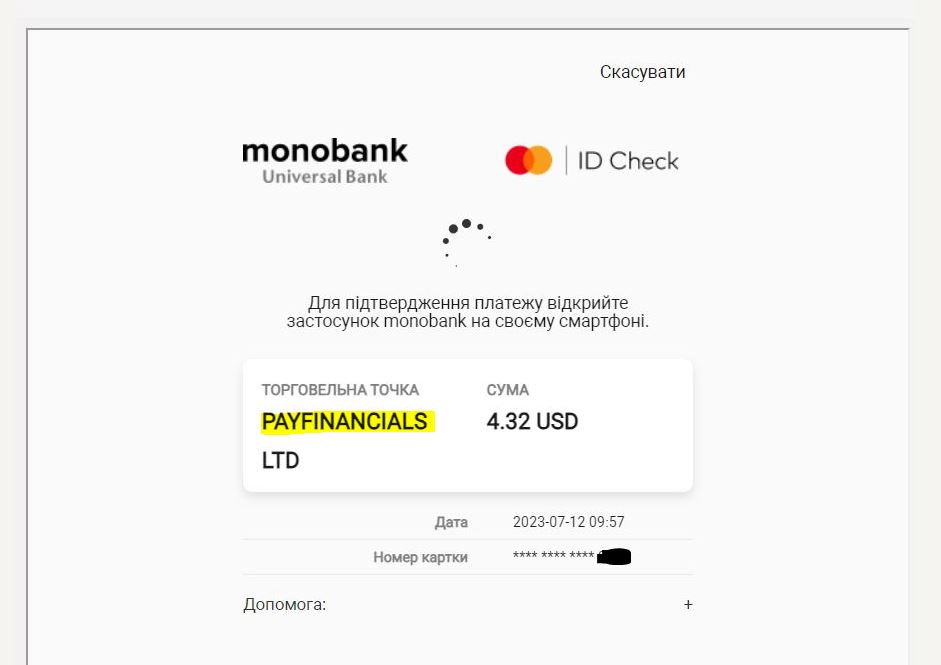The image size is (941, 665).
Task: Click the payment confirmation instruction text
Action: point(468,312)
